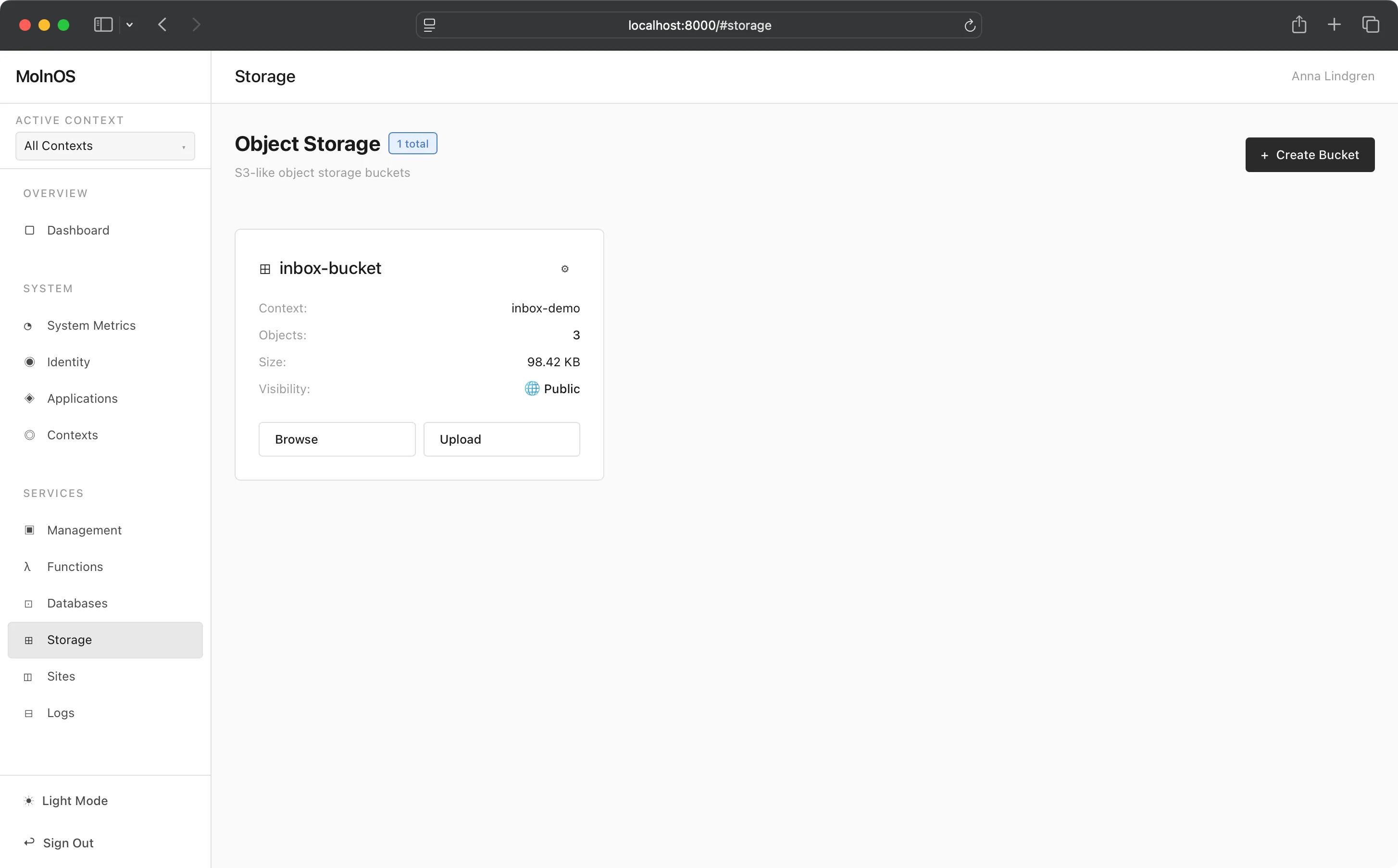Click the 1 total badge
Image resolution: width=1398 pixels, height=868 pixels.
(x=412, y=143)
